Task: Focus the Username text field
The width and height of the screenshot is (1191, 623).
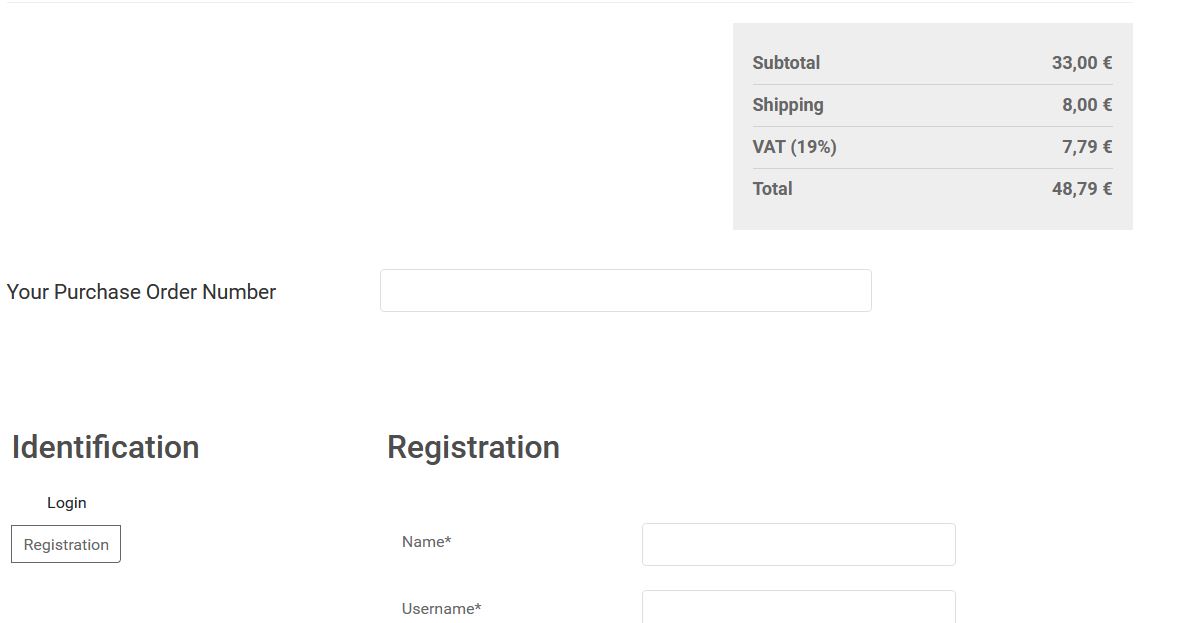Action: 798,607
